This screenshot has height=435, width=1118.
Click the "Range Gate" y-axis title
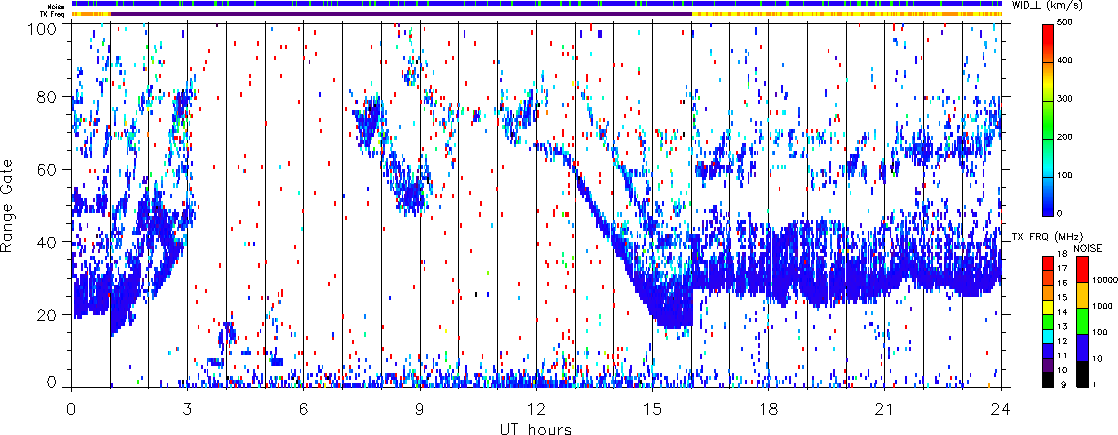(7, 205)
